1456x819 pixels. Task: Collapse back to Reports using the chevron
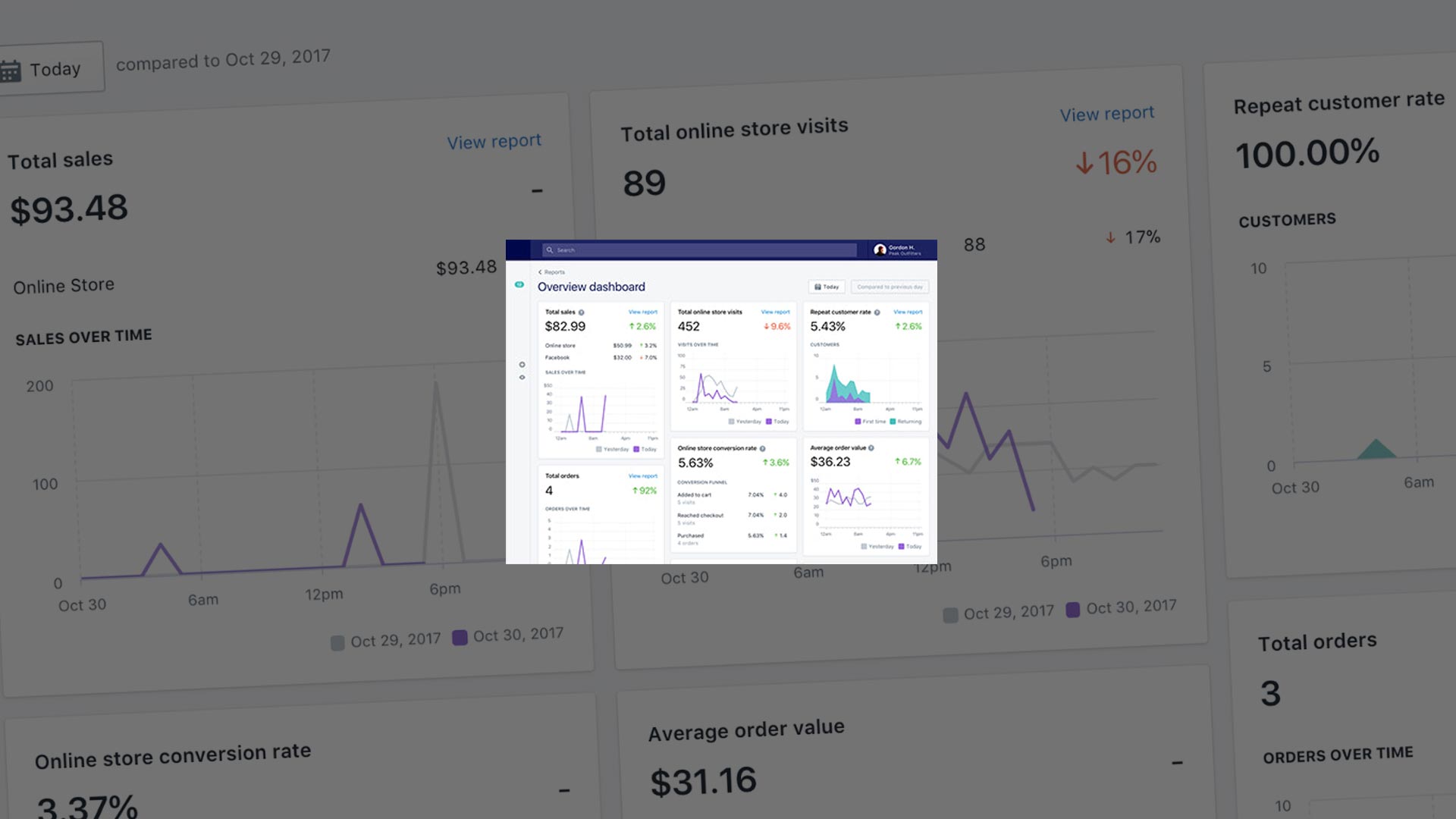(540, 272)
